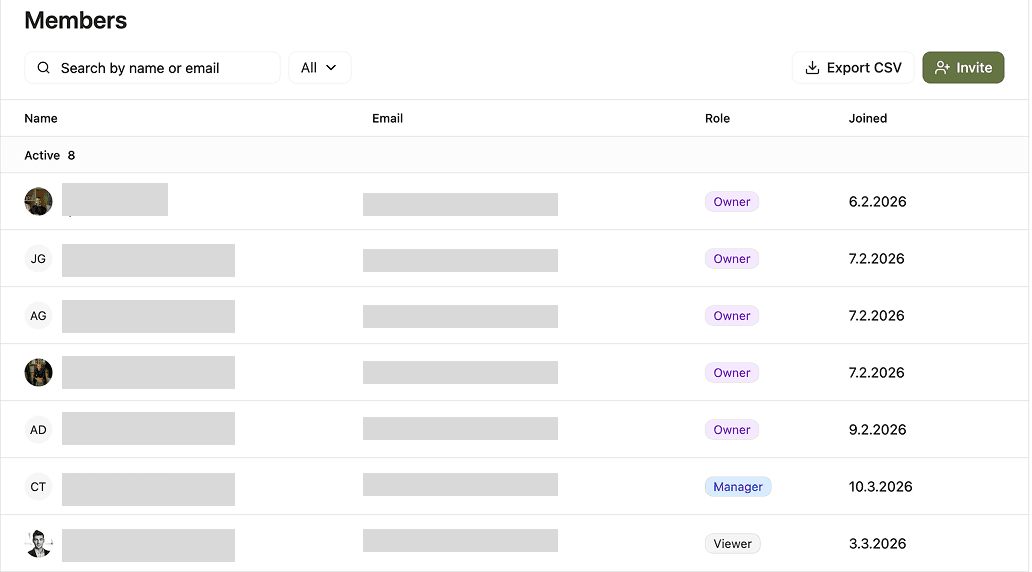This screenshot has width=1032, height=572.
Task: Click the JG initials avatar
Action: click(x=38, y=259)
